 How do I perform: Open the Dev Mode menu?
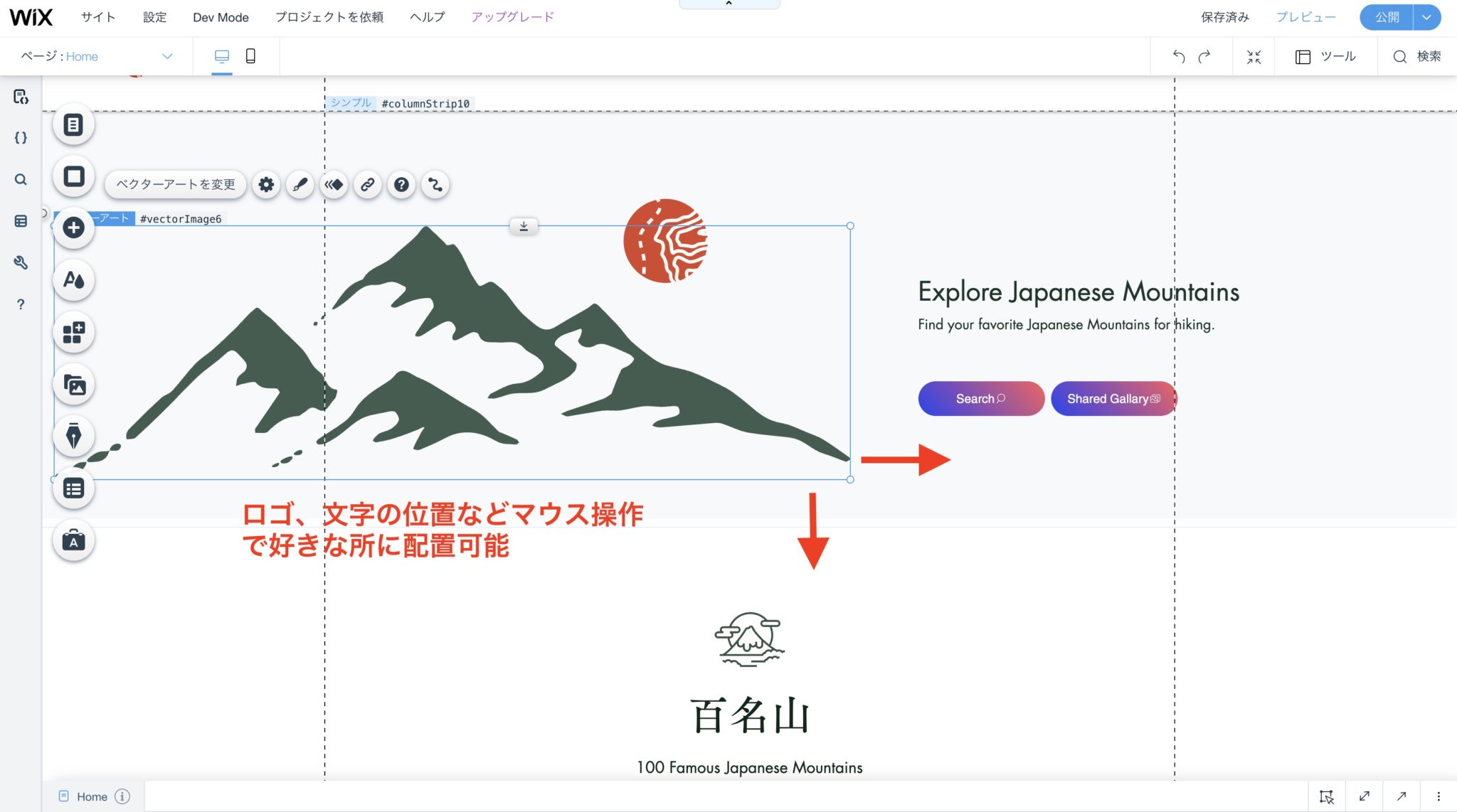pyautogui.click(x=221, y=17)
